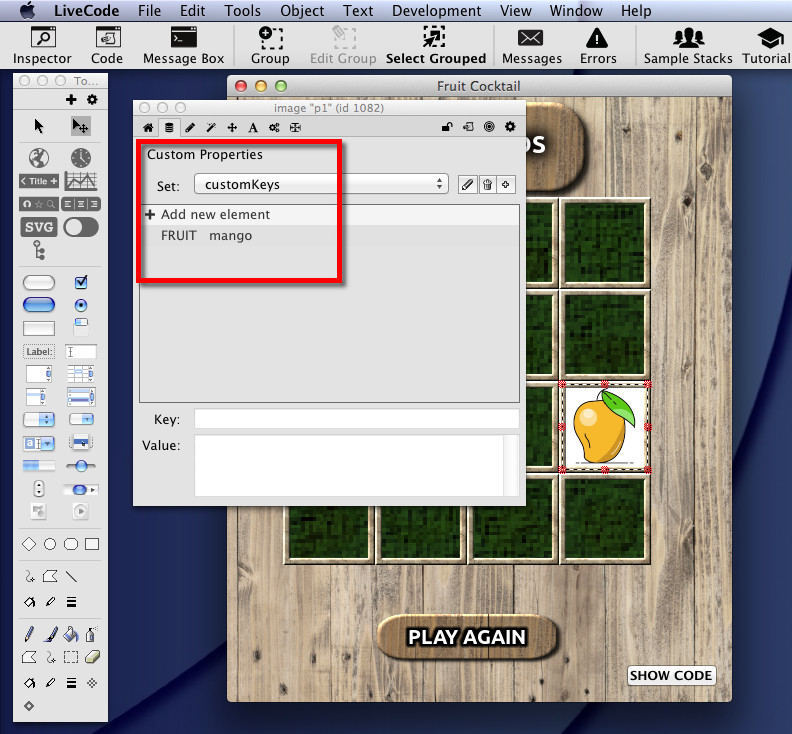Expand Add new element row
The width and height of the screenshot is (792, 734).
click(150, 215)
